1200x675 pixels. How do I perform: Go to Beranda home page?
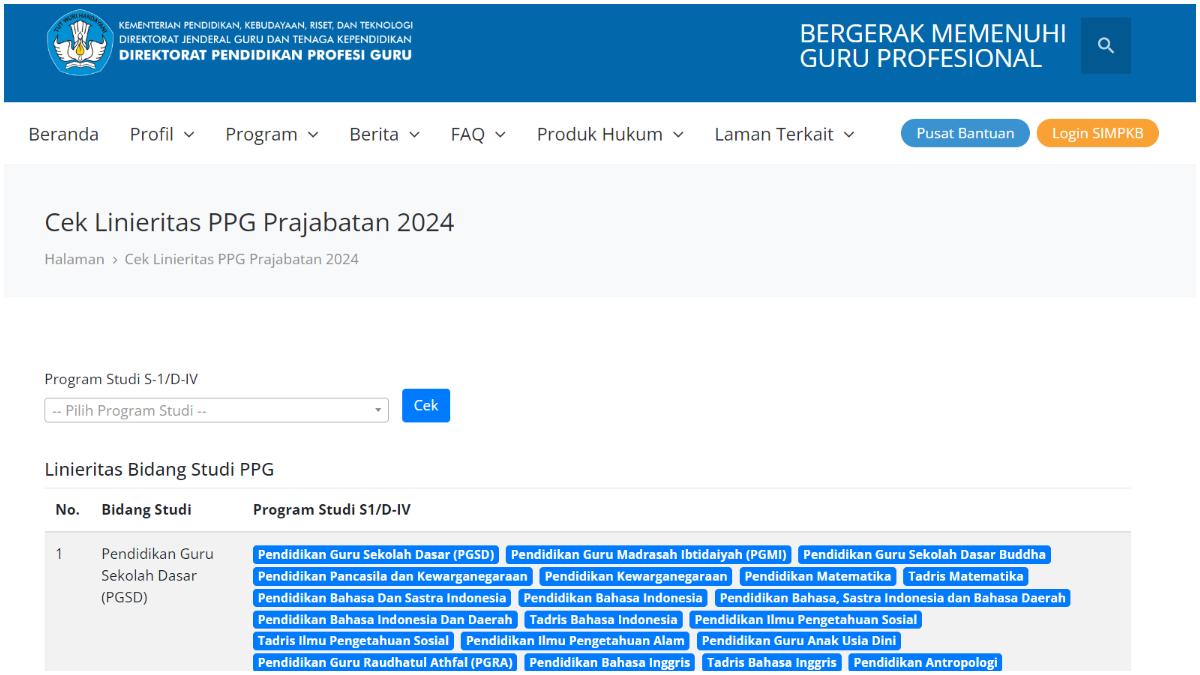(63, 134)
